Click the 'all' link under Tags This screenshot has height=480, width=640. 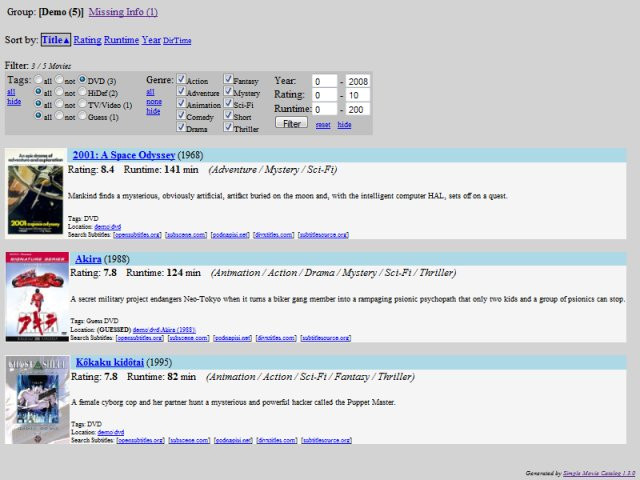11,92
